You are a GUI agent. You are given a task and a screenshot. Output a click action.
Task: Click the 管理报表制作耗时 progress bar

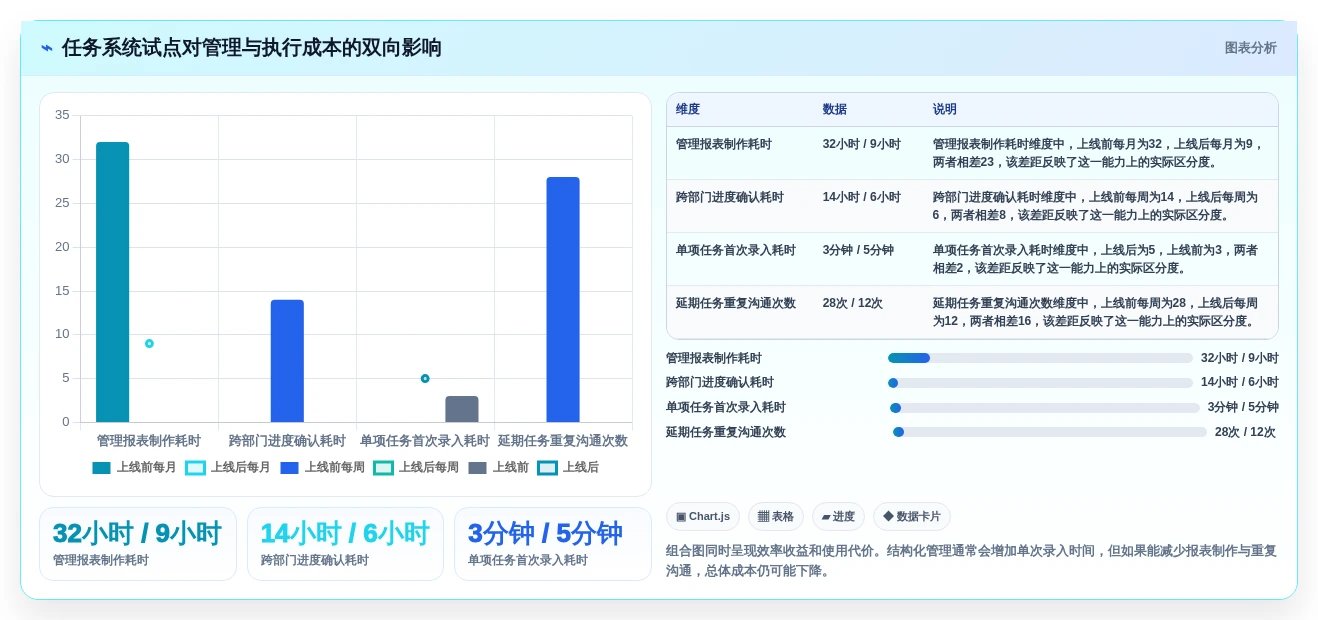[1040, 358]
